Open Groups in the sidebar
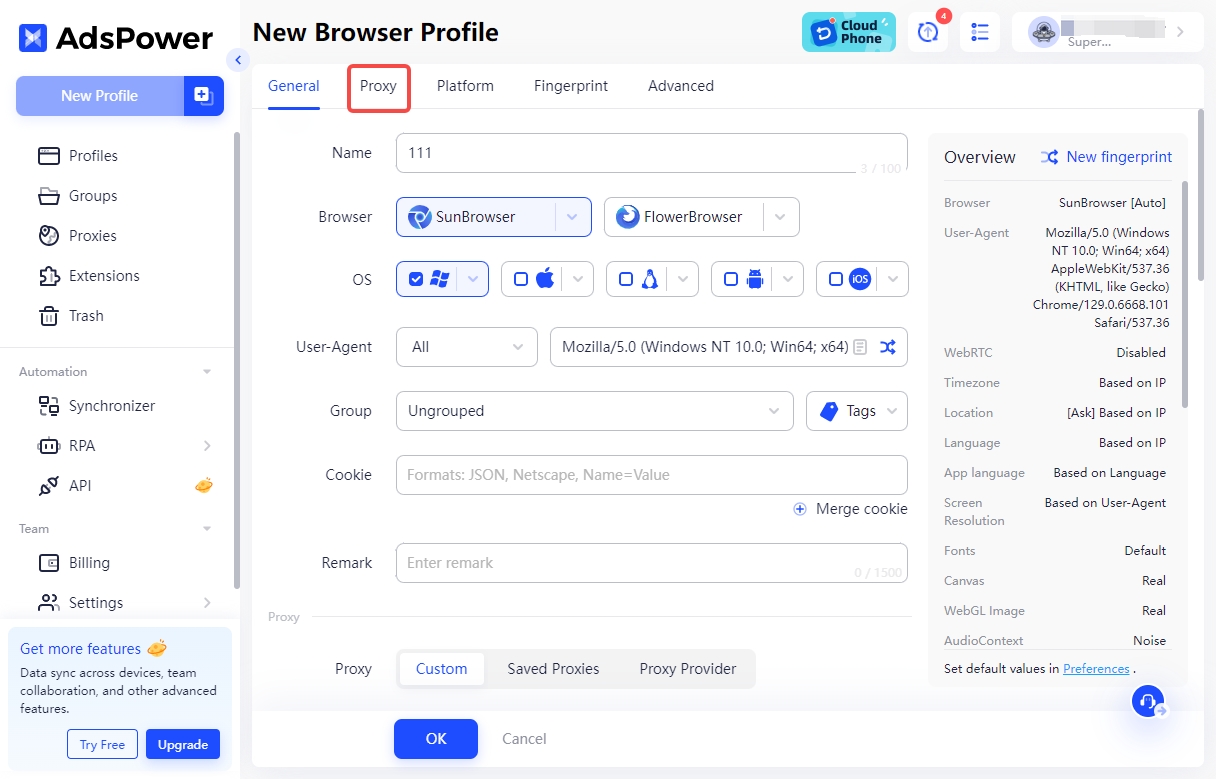 tap(93, 196)
